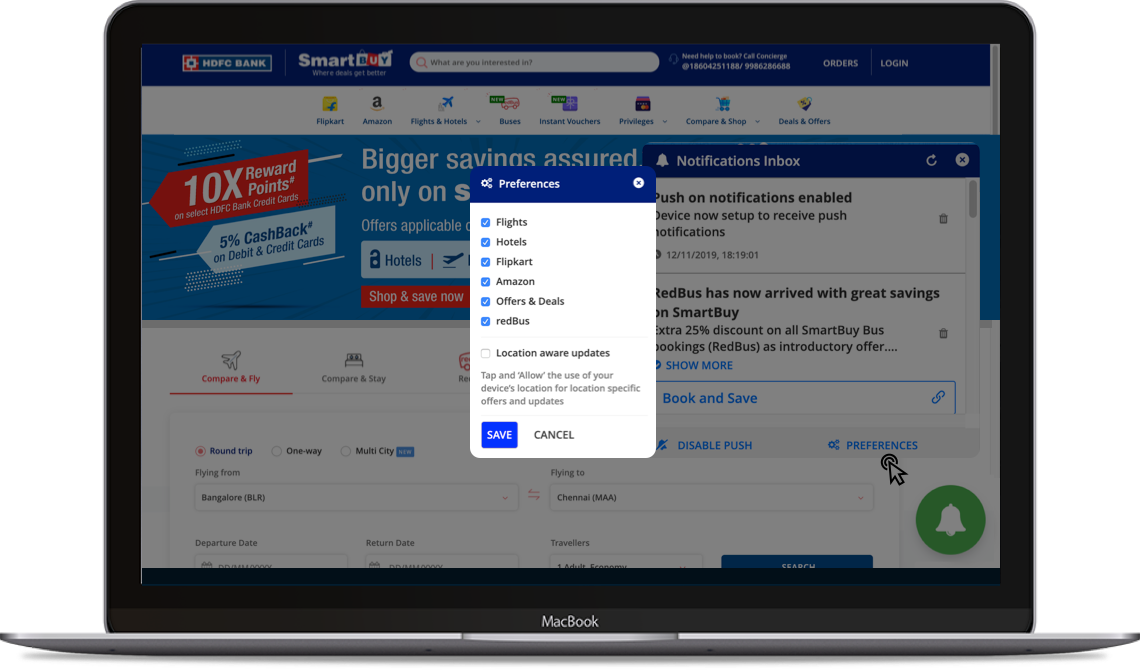Expand the Compare & Shop menu arrow
Image resolution: width=1140 pixels, height=670 pixels.
(x=758, y=121)
